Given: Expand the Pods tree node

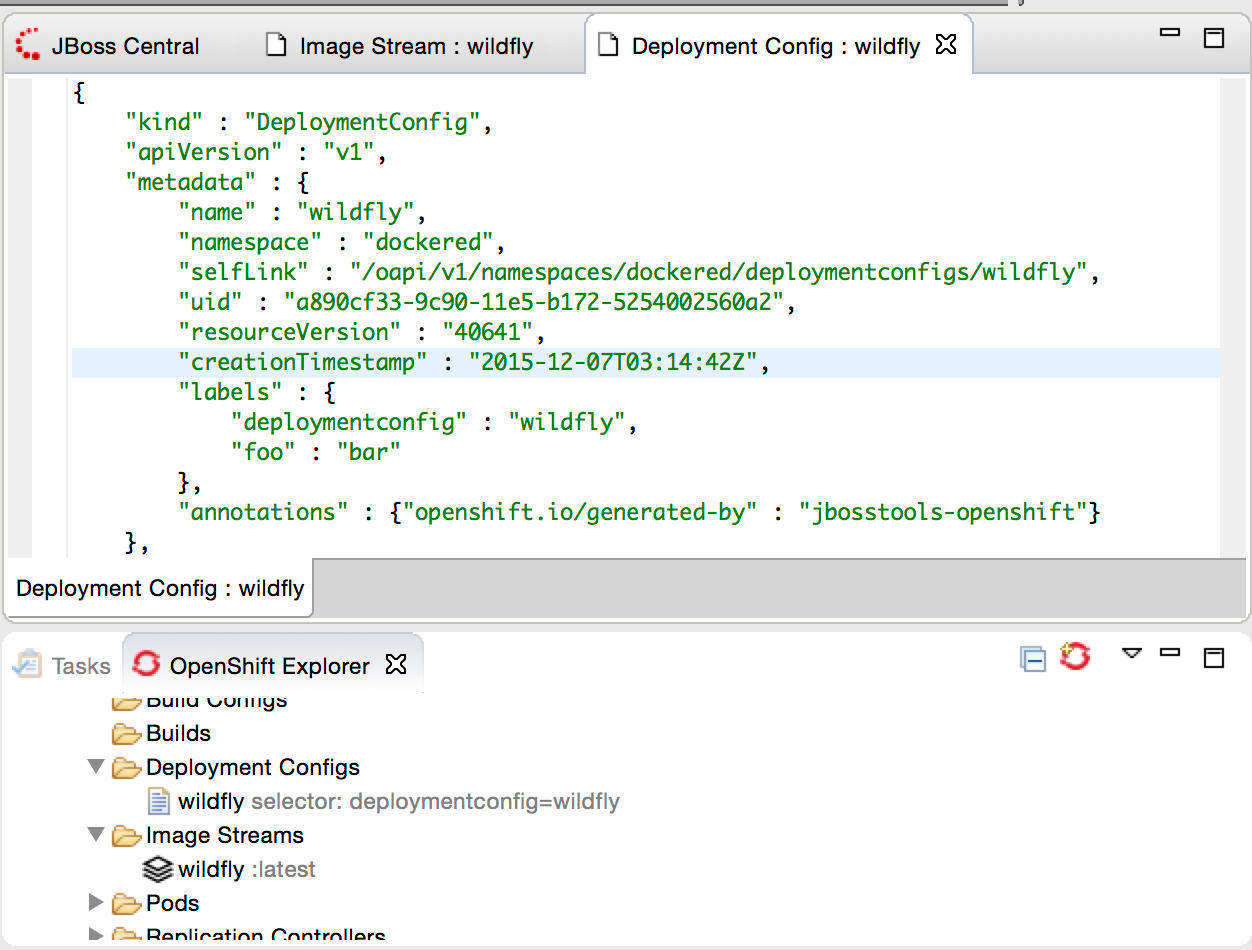Looking at the screenshot, I should click(96, 903).
